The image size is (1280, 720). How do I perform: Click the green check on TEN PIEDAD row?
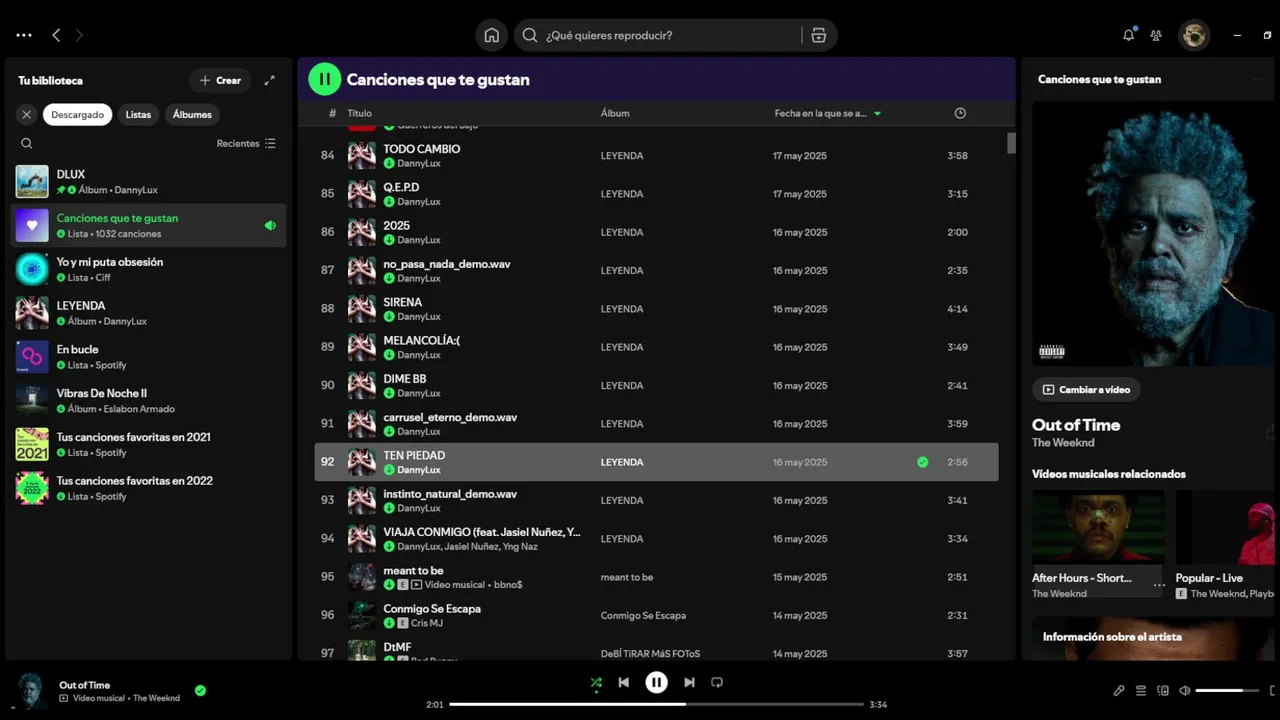click(x=922, y=462)
